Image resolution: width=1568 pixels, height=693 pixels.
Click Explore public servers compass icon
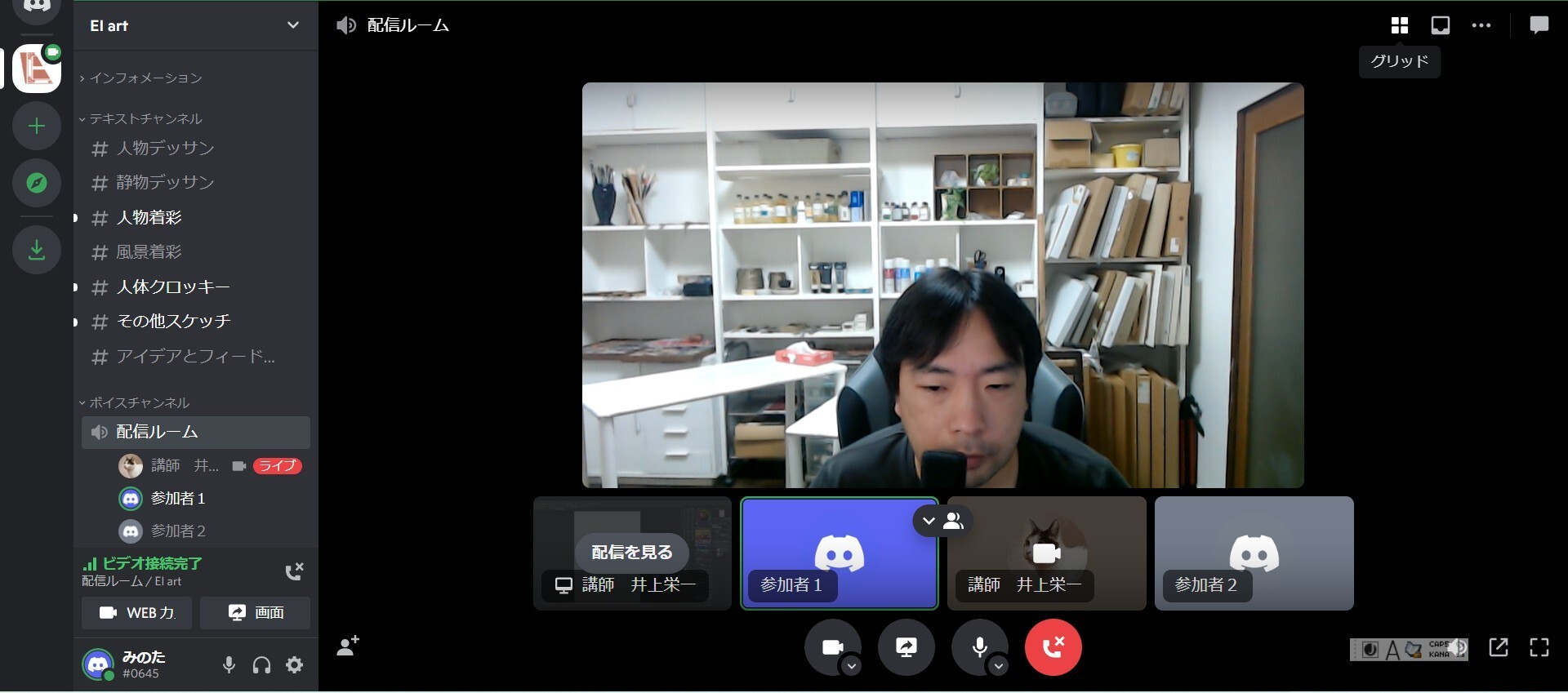tap(37, 183)
